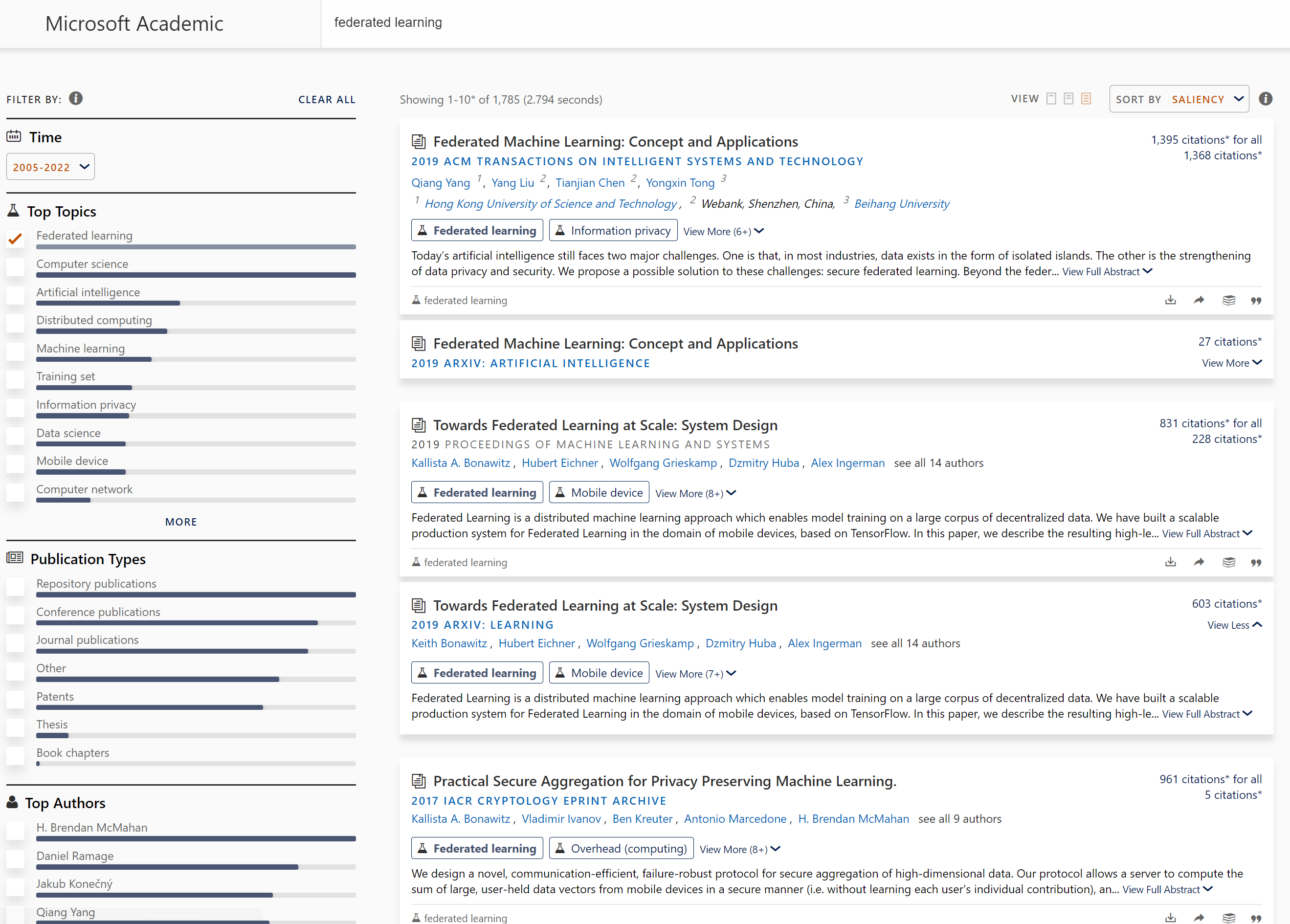This screenshot has width=1290, height=924.
Task: Download Practical Secure Aggregation paper
Action: (1171, 917)
